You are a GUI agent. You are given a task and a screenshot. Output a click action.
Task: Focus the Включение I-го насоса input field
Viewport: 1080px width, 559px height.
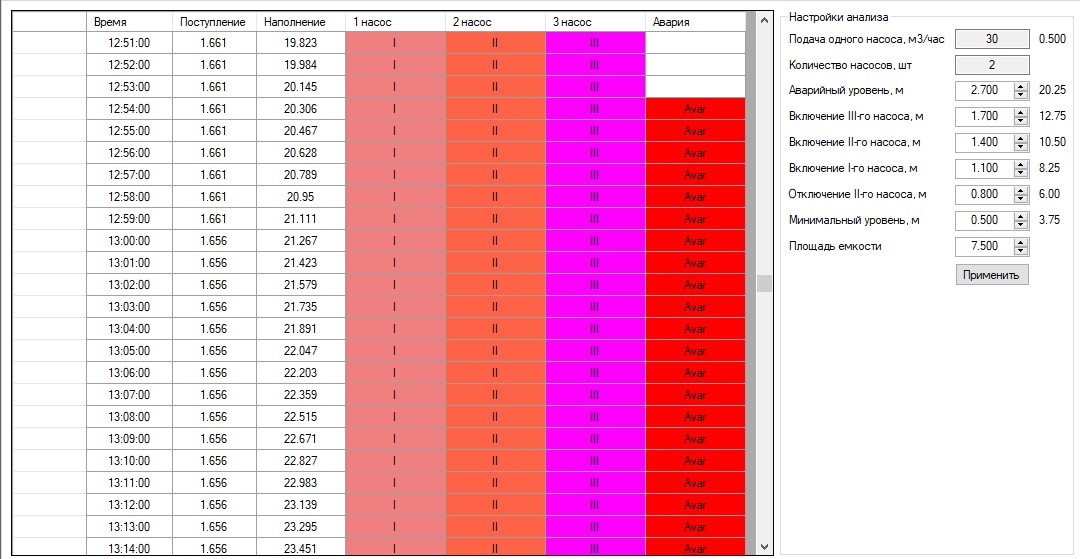pyautogui.click(x=984, y=169)
